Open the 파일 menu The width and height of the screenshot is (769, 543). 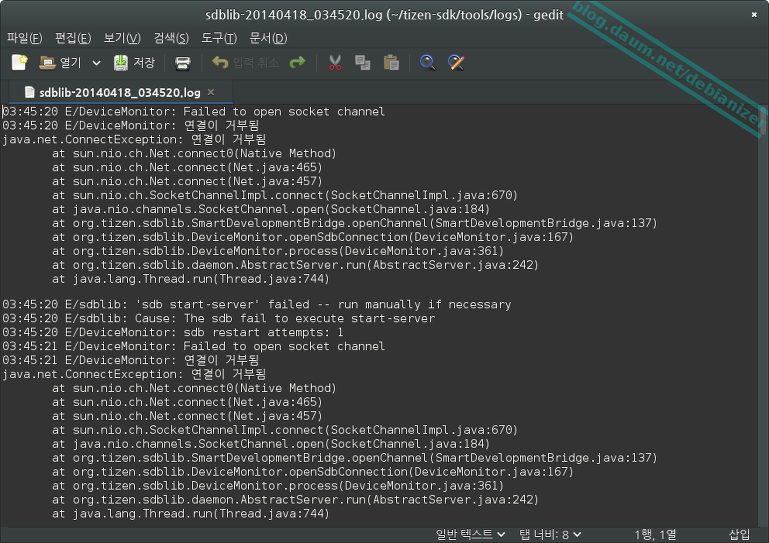coord(25,38)
